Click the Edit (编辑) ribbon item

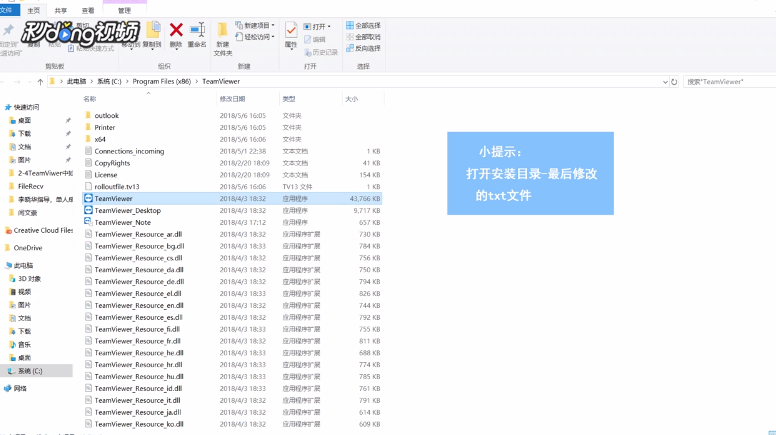tap(315, 39)
